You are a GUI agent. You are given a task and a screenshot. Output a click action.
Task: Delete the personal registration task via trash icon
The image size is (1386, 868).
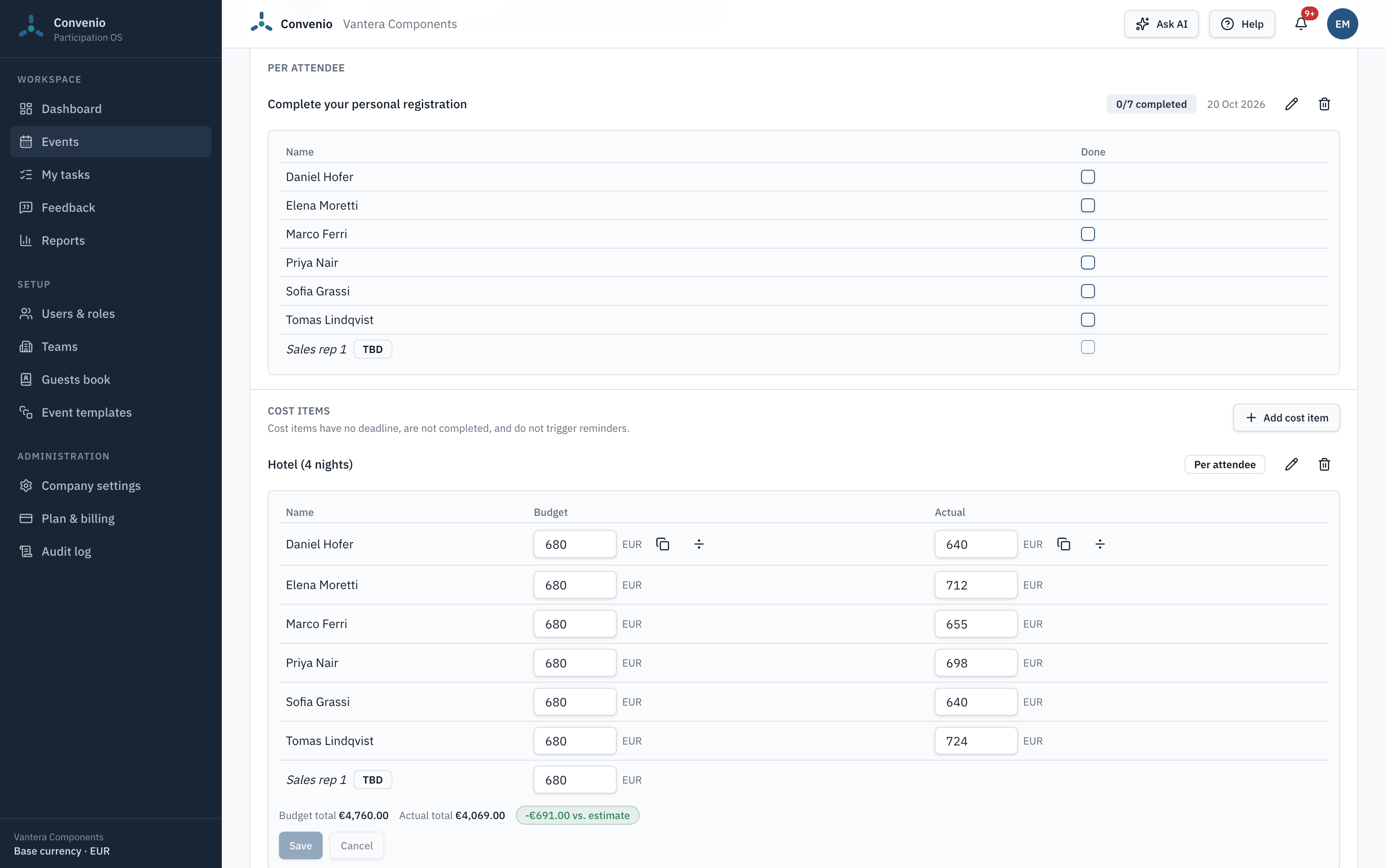tap(1324, 104)
